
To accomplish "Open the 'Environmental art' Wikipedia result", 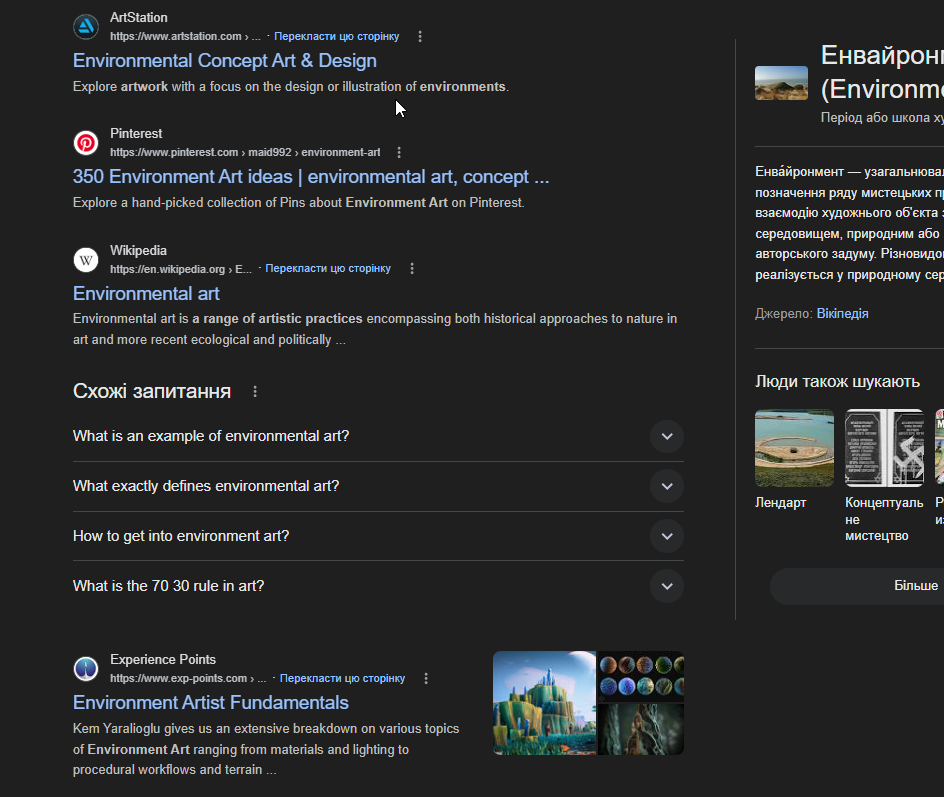I will coord(146,294).
